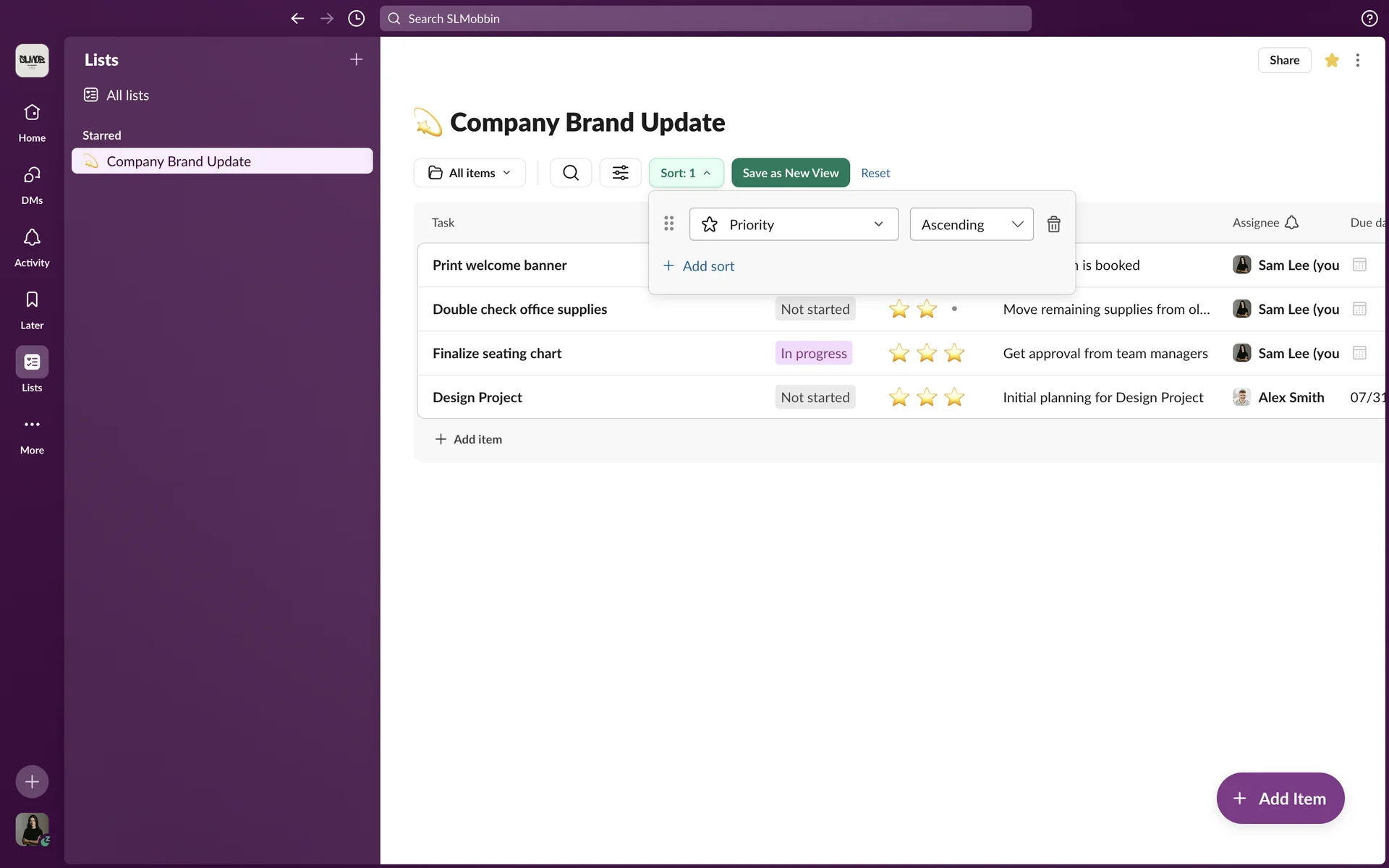Open the All items view dropdown
Image resolution: width=1389 pixels, height=868 pixels.
[470, 173]
